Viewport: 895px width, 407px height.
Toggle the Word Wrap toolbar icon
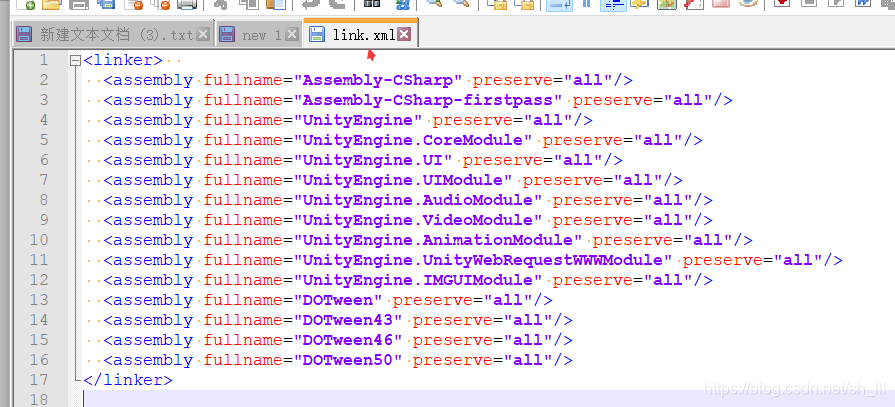pyautogui.click(x=559, y=5)
